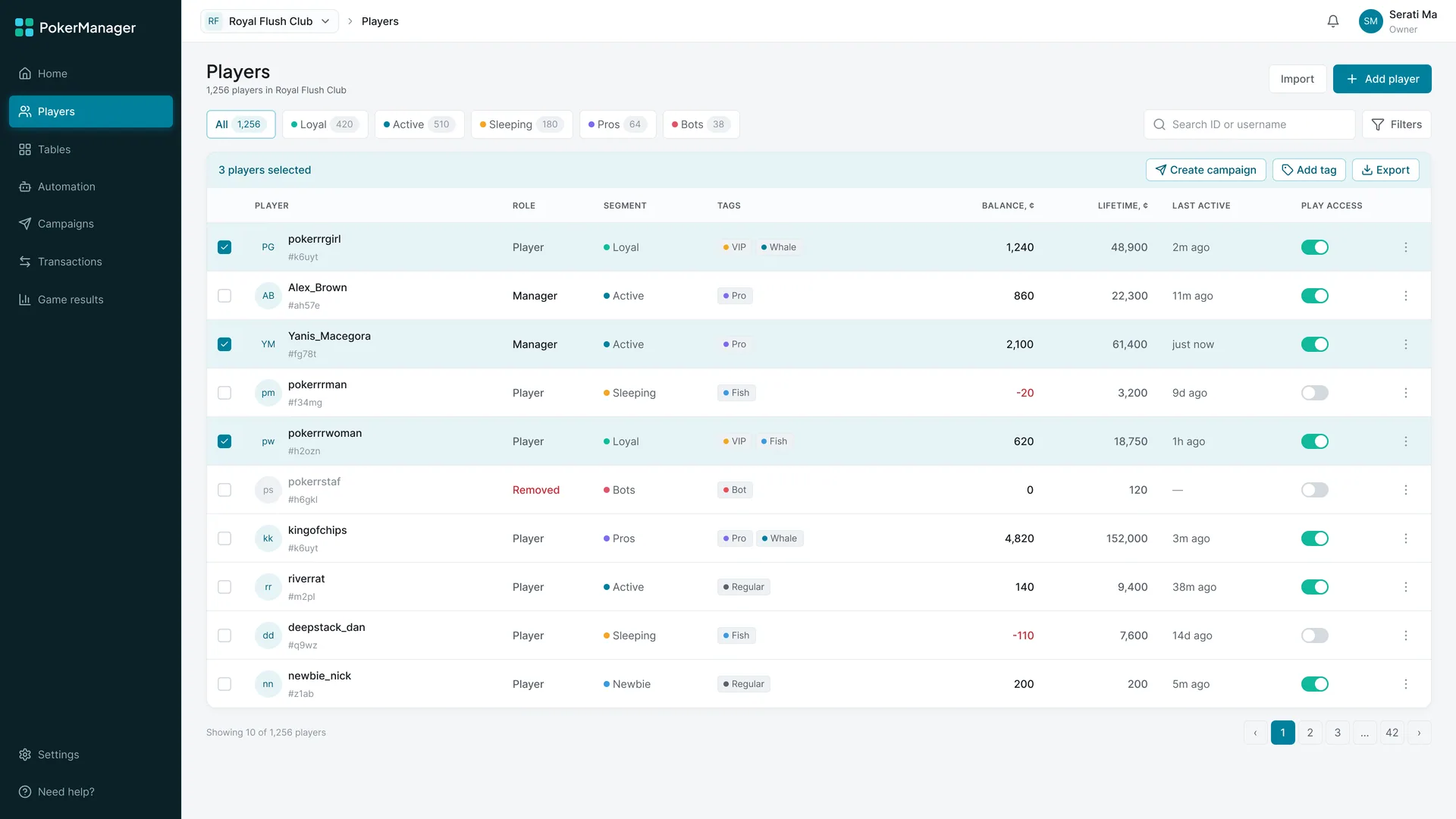
Task: Open the Filters panel
Action: (x=1397, y=124)
